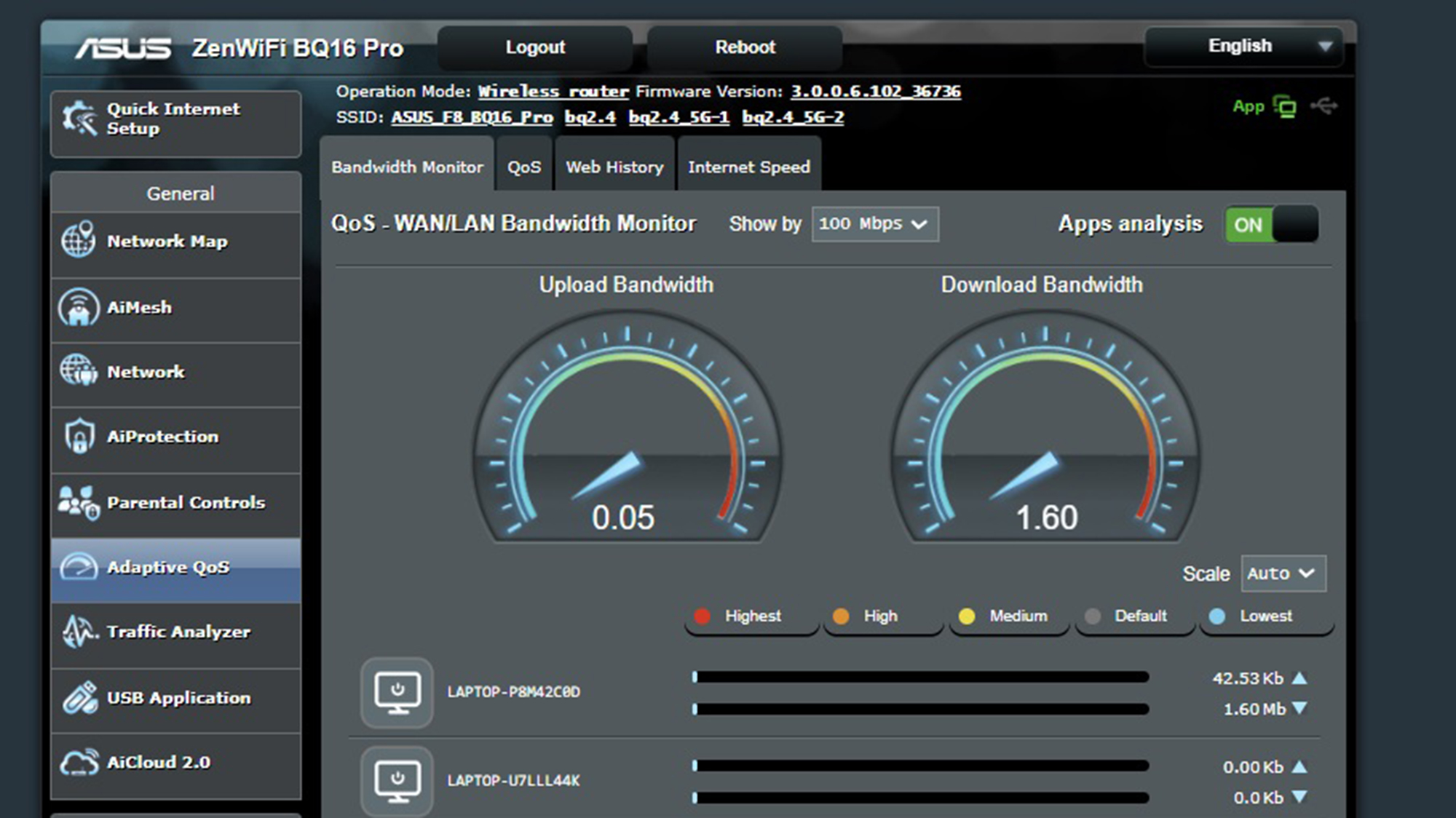Click the LAPTOP-P8M42C0D device name
This screenshot has width=1456, height=818.
tap(513, 692)
